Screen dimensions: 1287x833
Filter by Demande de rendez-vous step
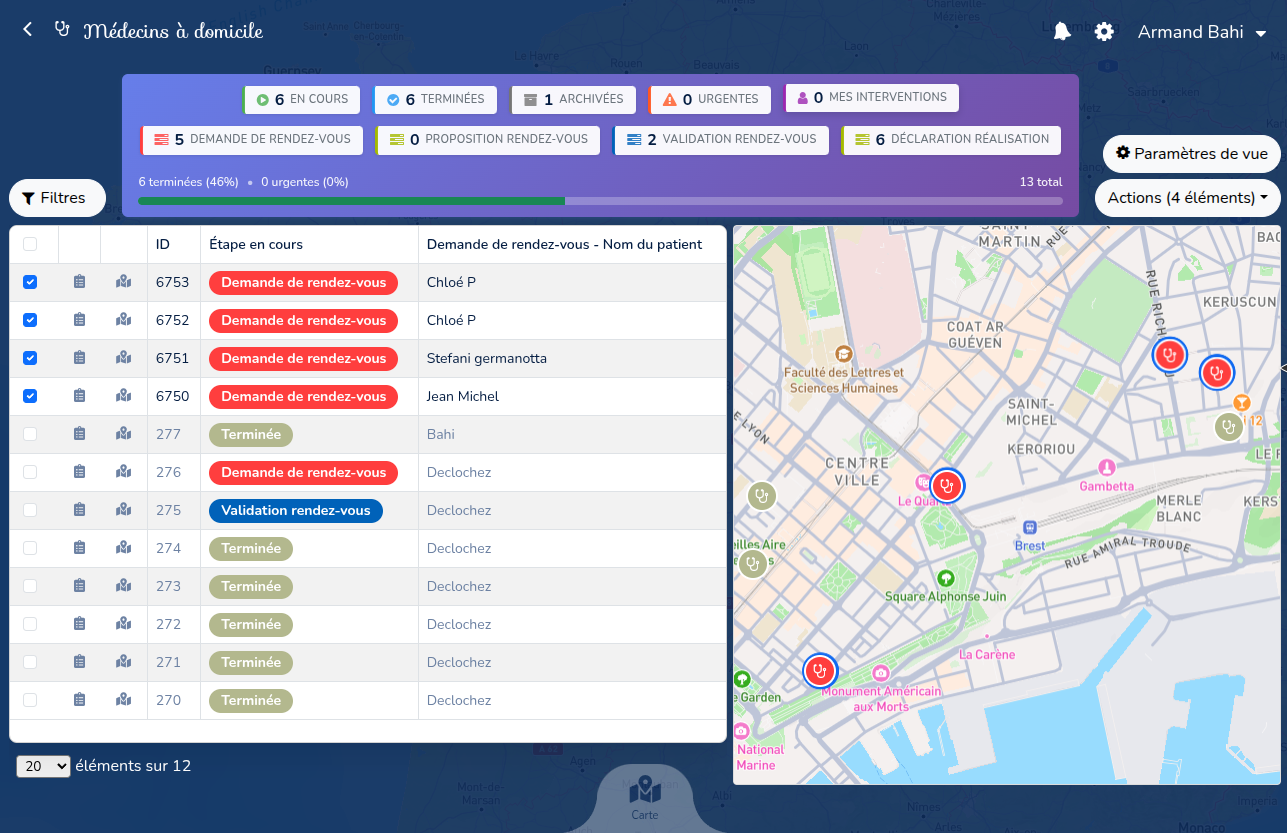coord(251,139)
